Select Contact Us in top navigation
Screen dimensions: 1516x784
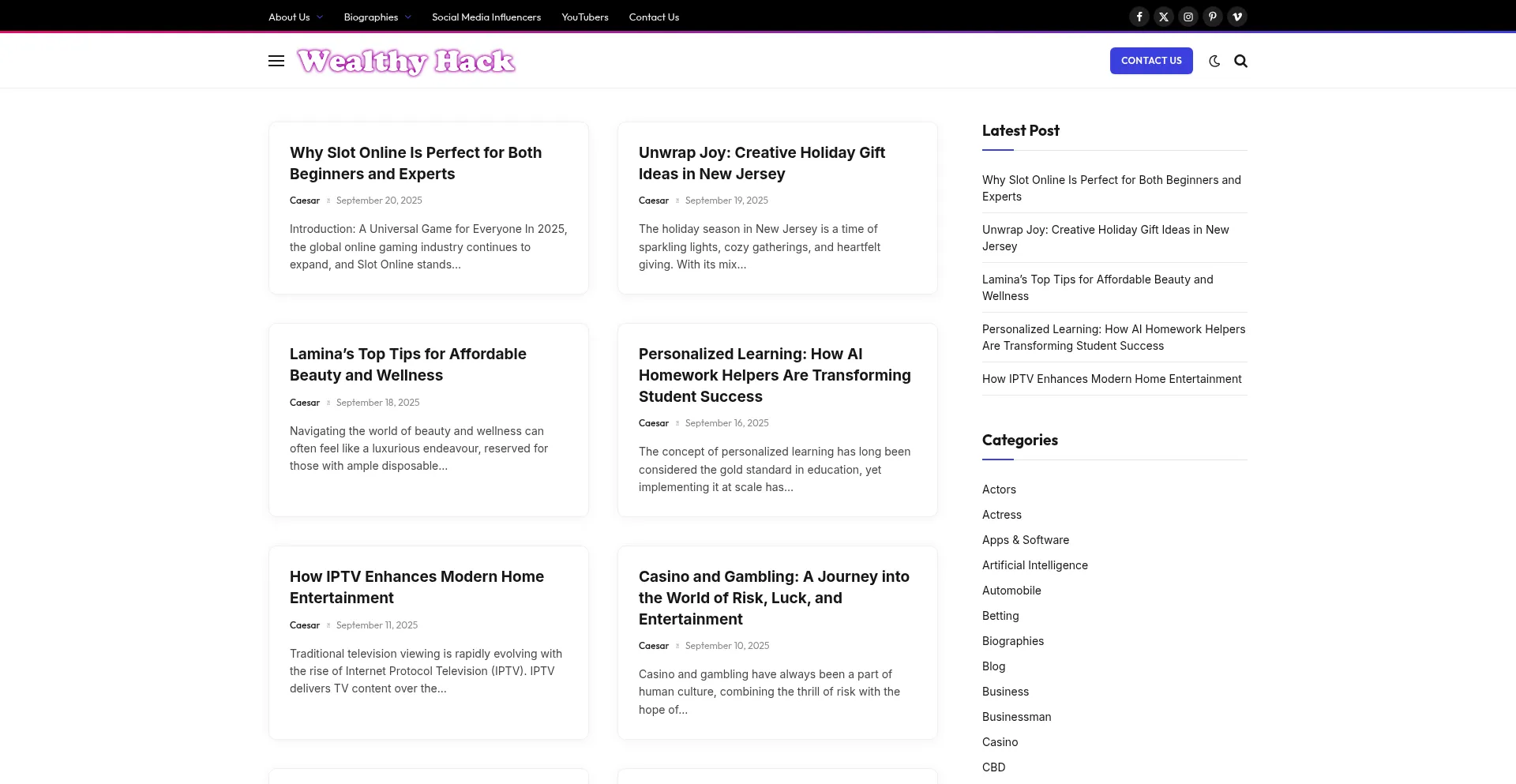pos(653,17)
